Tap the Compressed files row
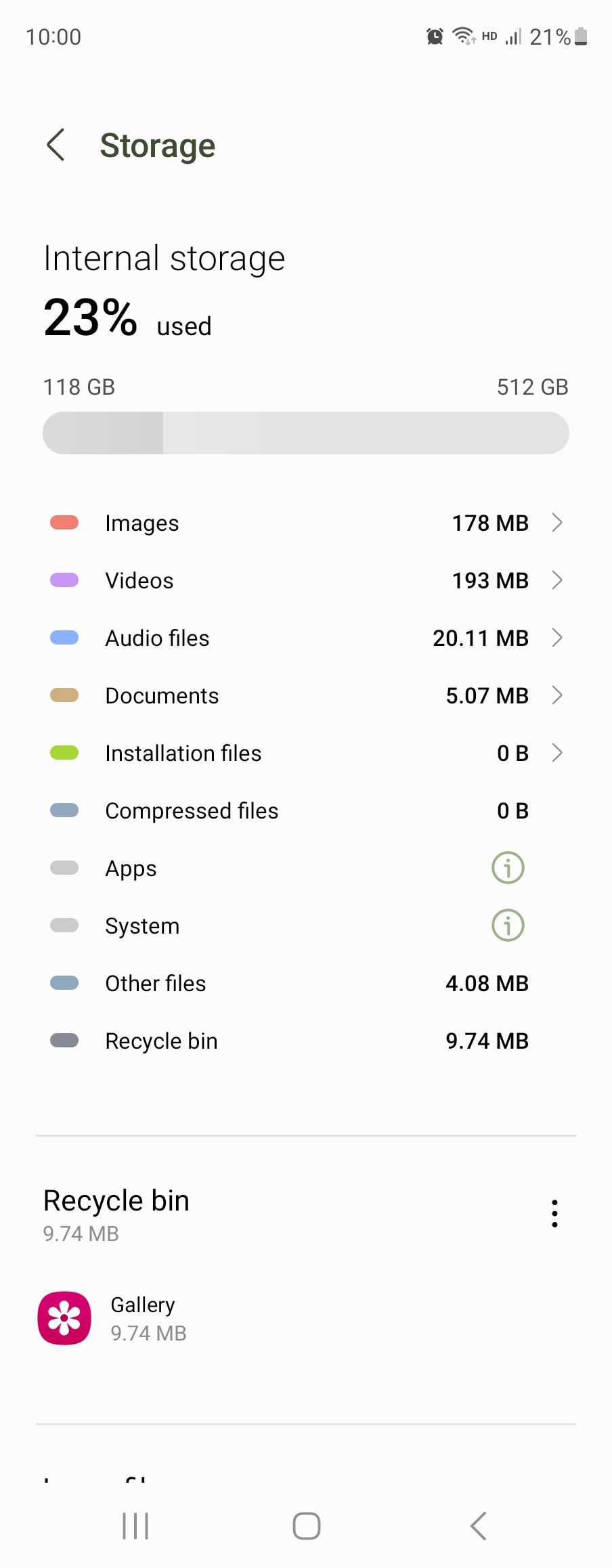Screen dimensions: 612x1568 tap(305, 810)
